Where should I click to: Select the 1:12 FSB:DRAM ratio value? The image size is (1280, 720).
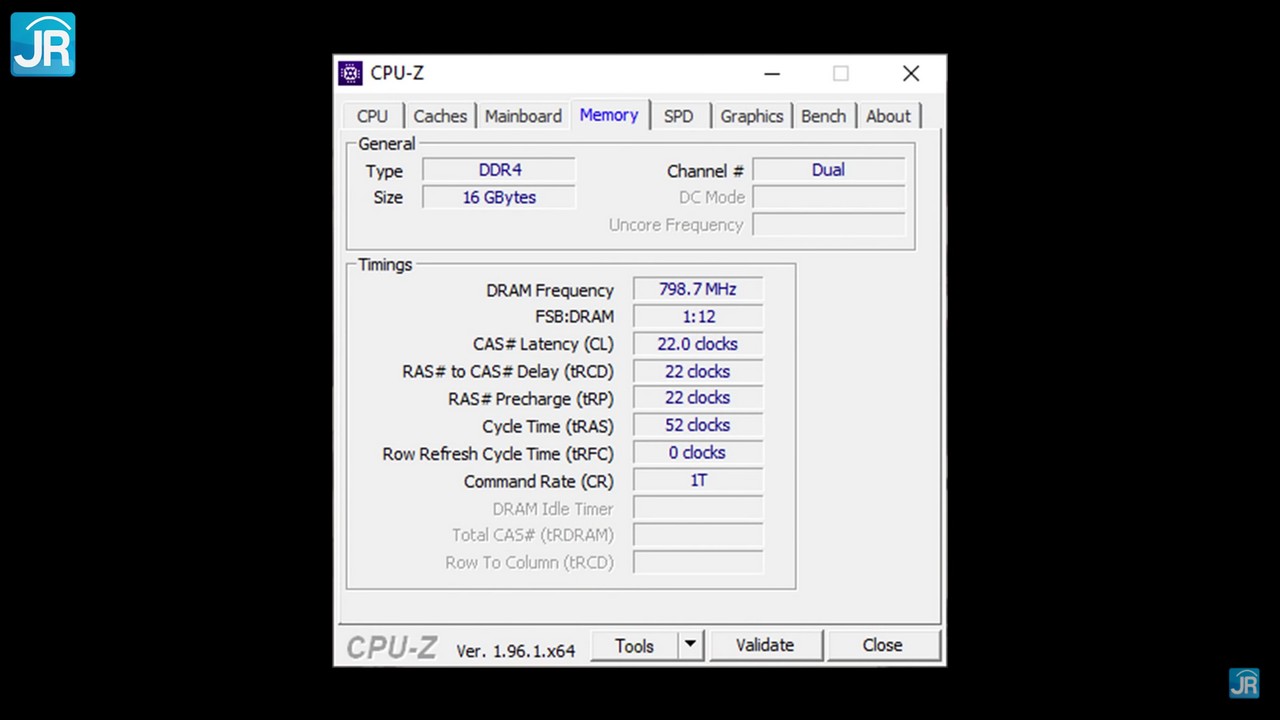pos(698,316)
